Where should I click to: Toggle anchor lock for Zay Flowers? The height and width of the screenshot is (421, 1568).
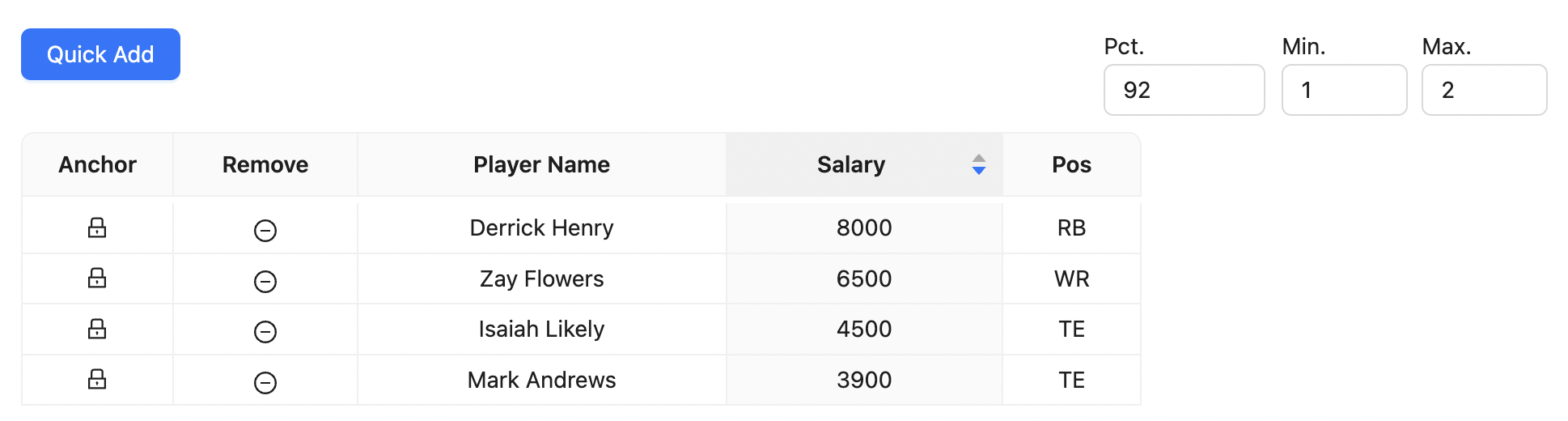[x=97, y=278]
